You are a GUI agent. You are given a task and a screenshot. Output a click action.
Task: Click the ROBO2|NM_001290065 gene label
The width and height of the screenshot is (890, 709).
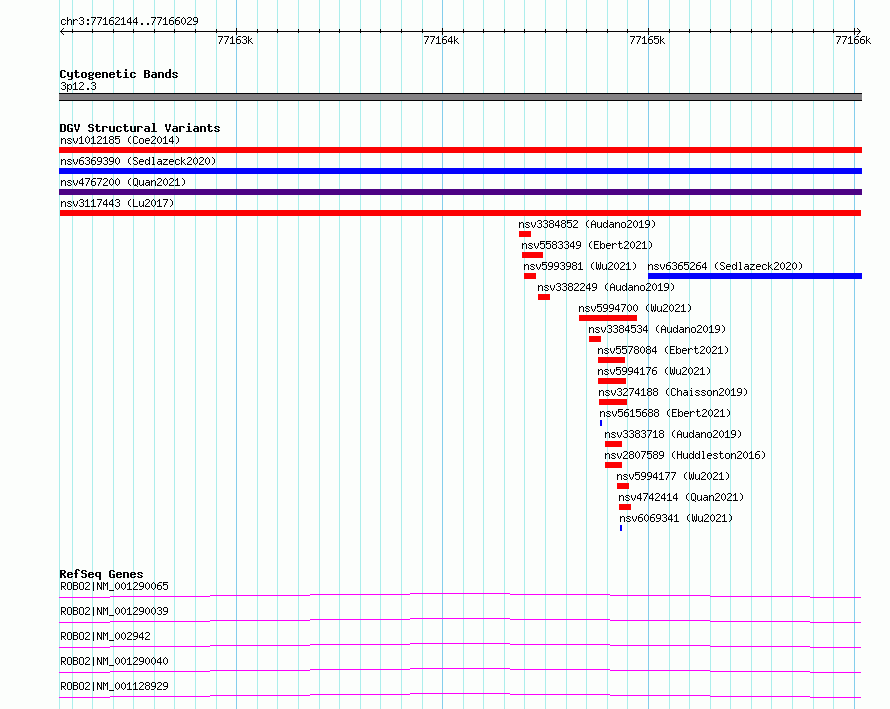[114, 586]
